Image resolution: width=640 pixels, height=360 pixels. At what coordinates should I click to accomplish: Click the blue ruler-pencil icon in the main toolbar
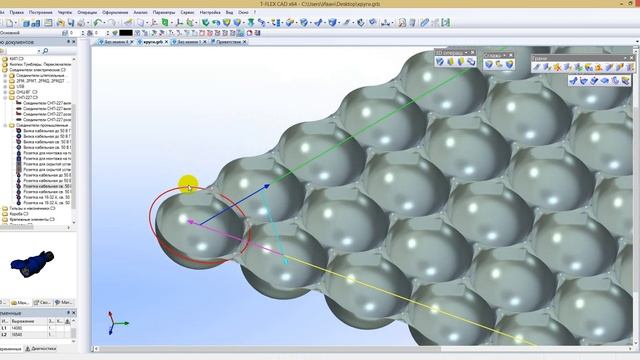pos(424,23)
